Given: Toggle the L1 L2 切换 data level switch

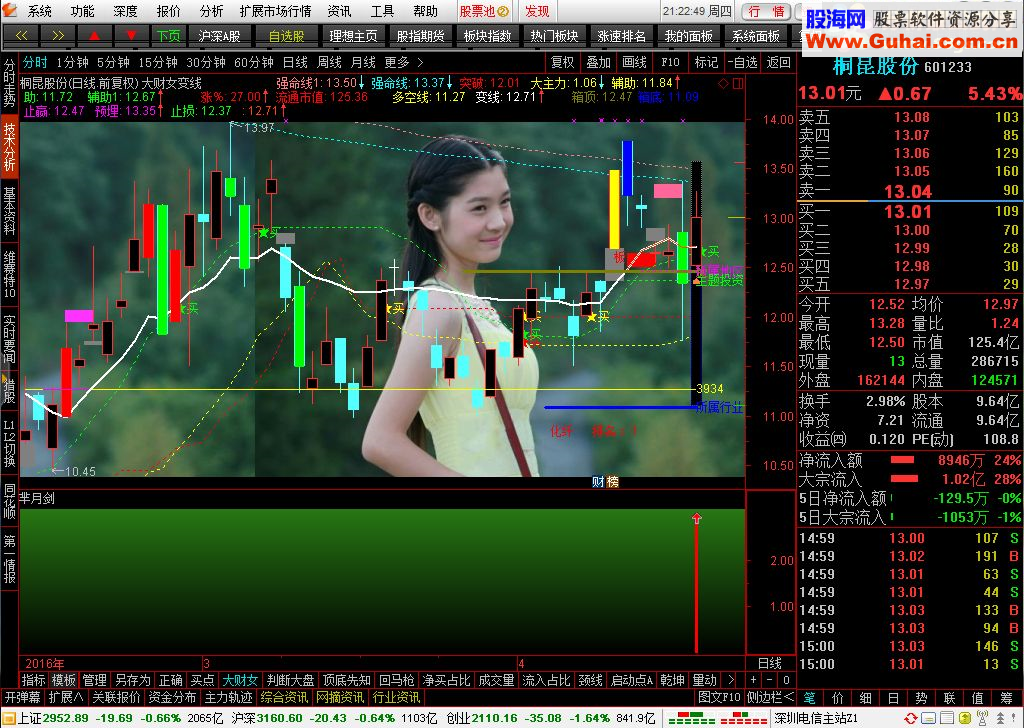Looking at the screenshot, I should point(9,443).
